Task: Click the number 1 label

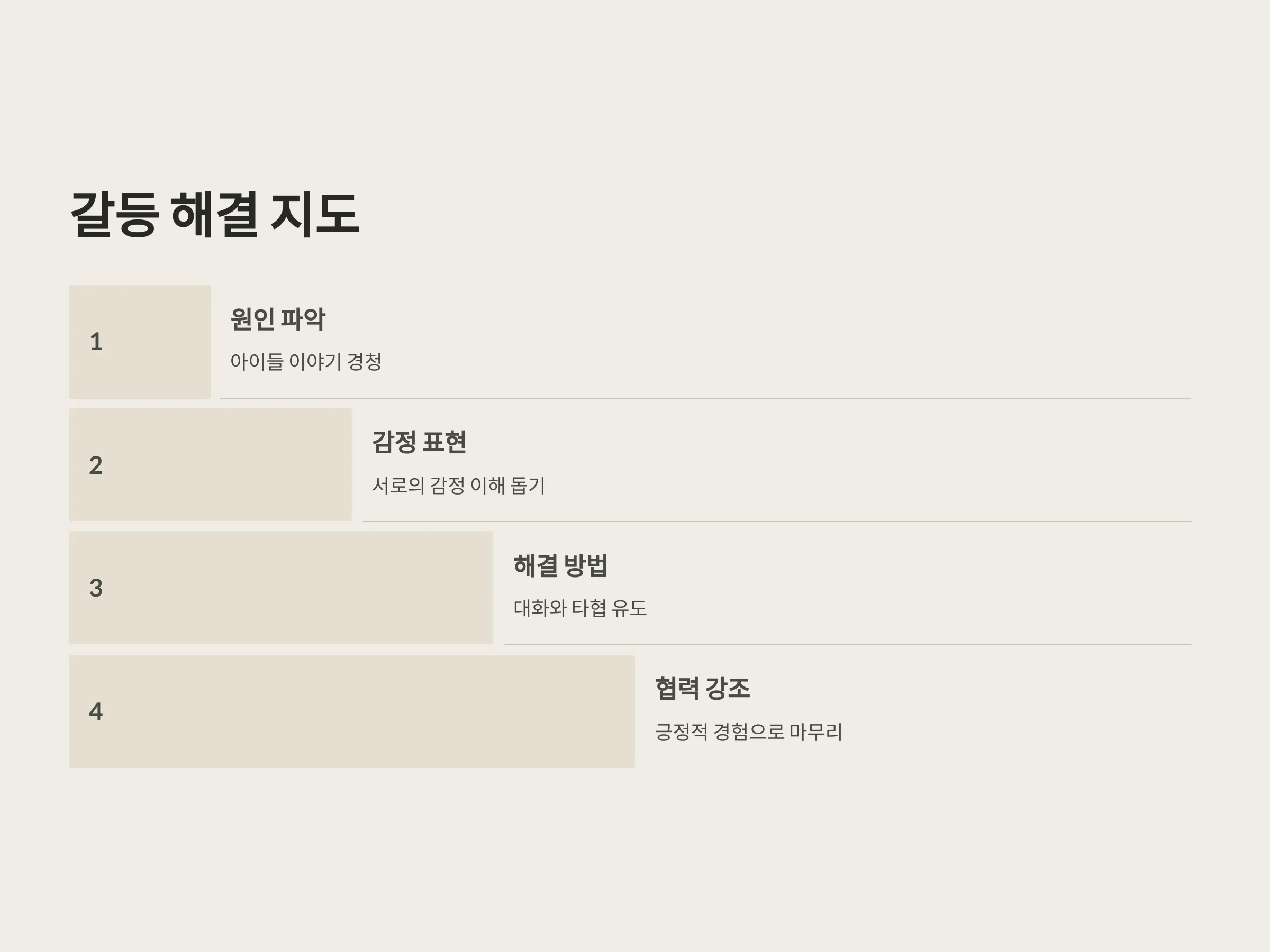Action: click(x=96, y=342)
